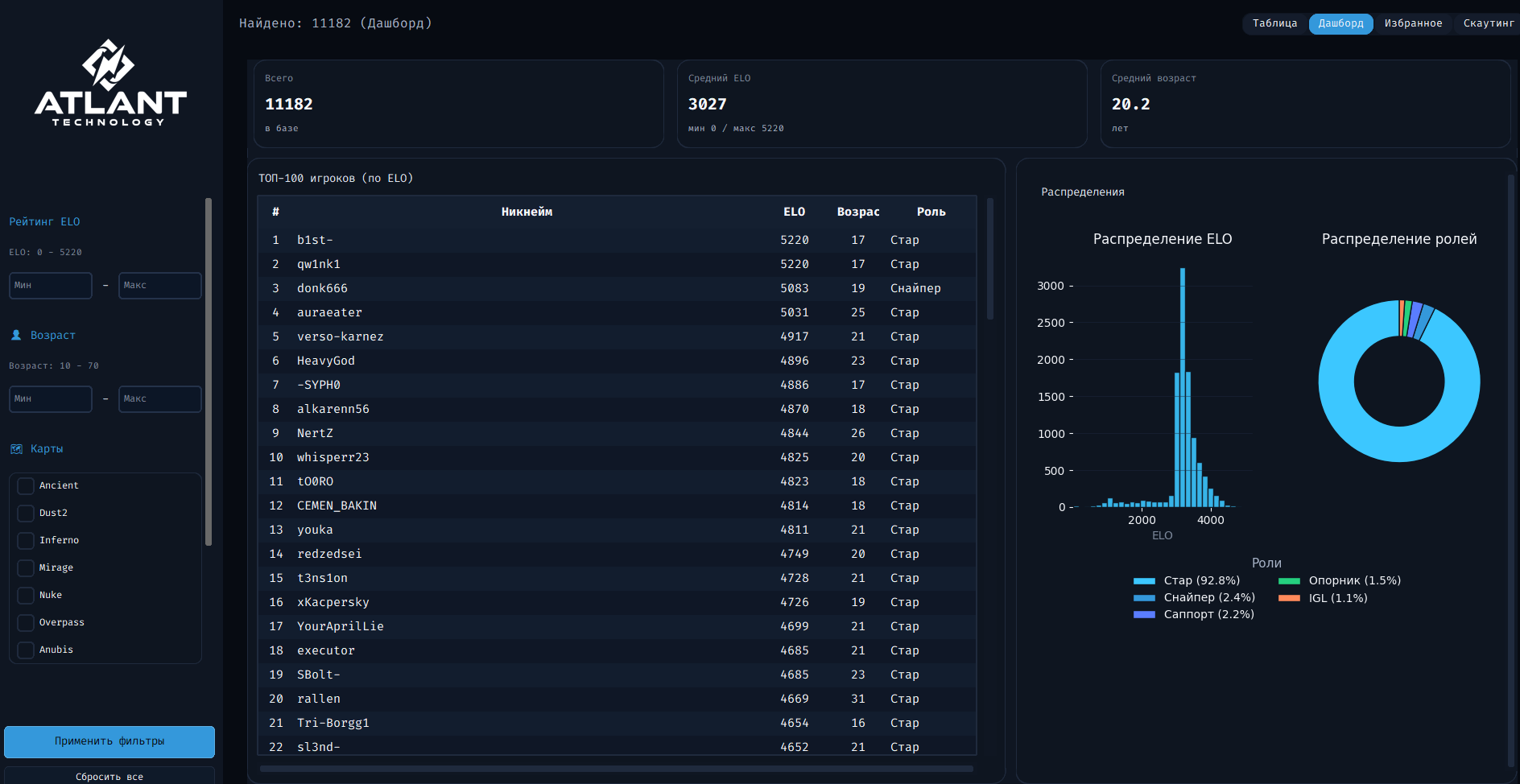This screenshot has width=1520, height=784.
Task: Sort the table by ELO column header
Action: 794,212
